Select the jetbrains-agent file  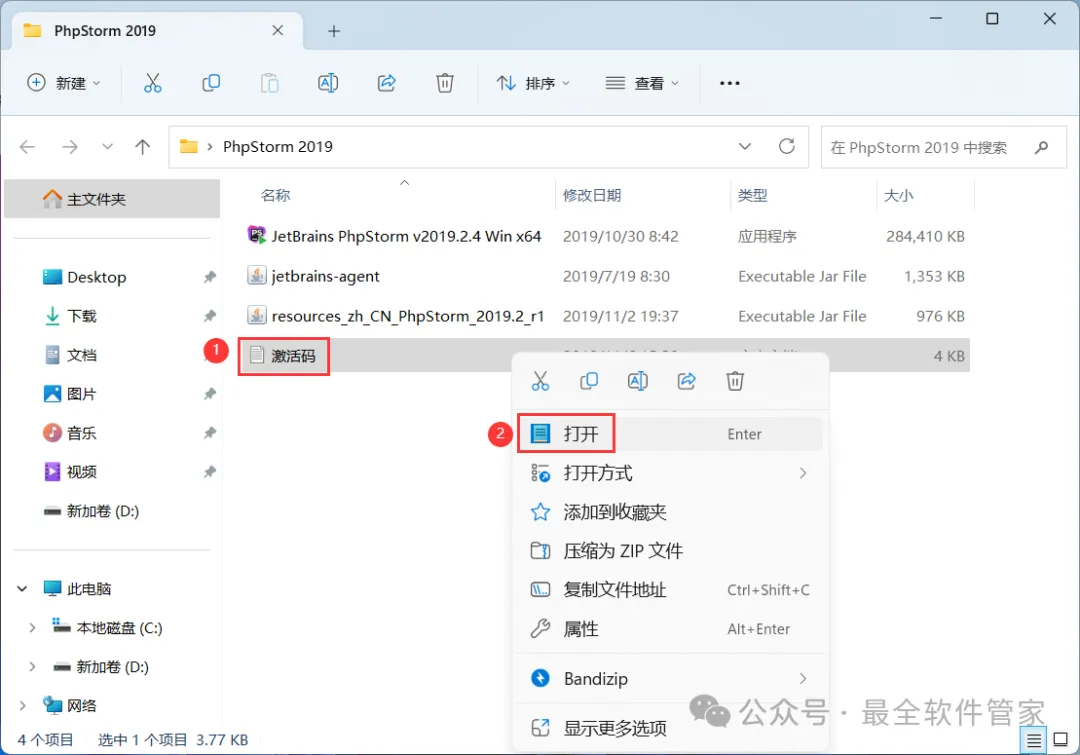(x=604, y=276)
